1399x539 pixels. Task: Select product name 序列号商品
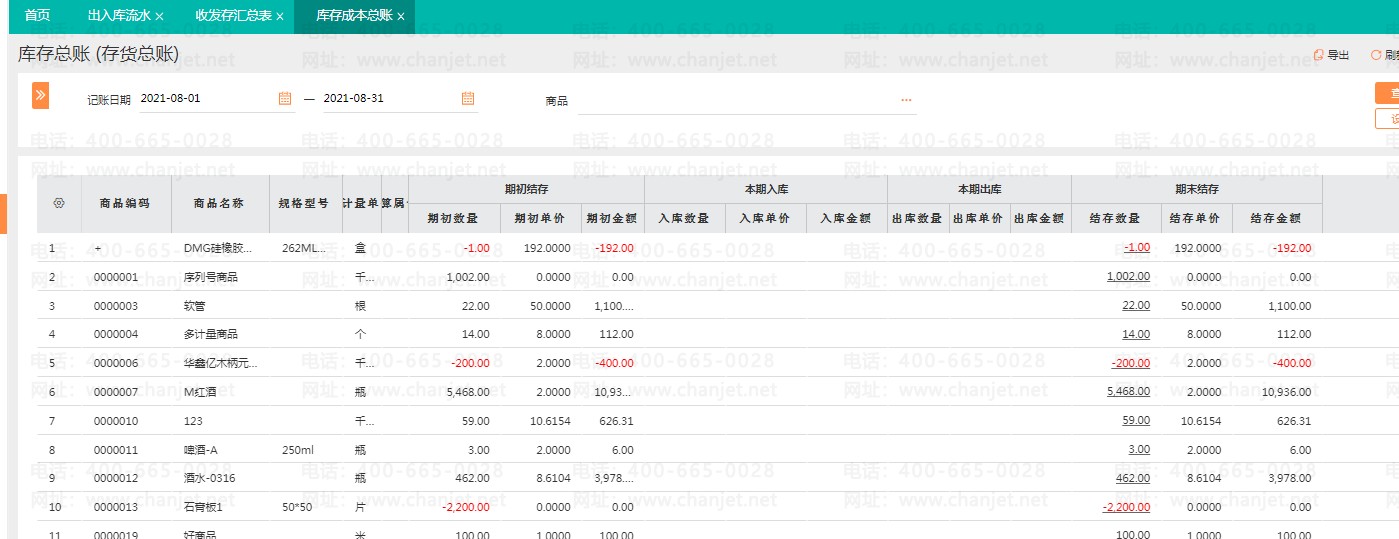211,277
